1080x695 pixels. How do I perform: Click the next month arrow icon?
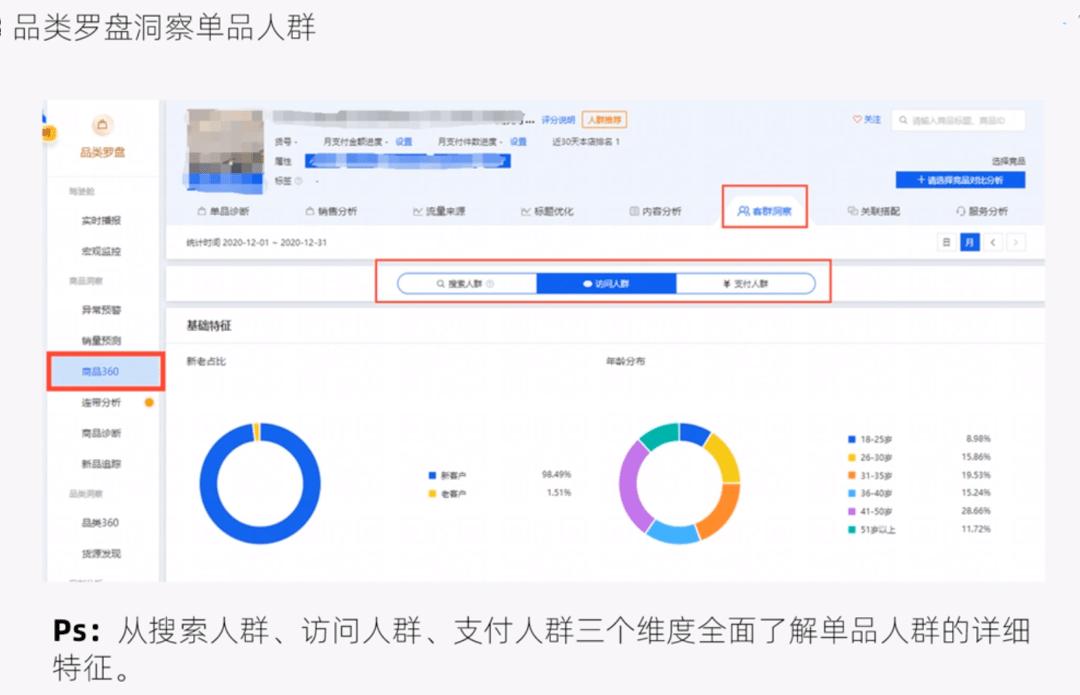coord(1016,242)
